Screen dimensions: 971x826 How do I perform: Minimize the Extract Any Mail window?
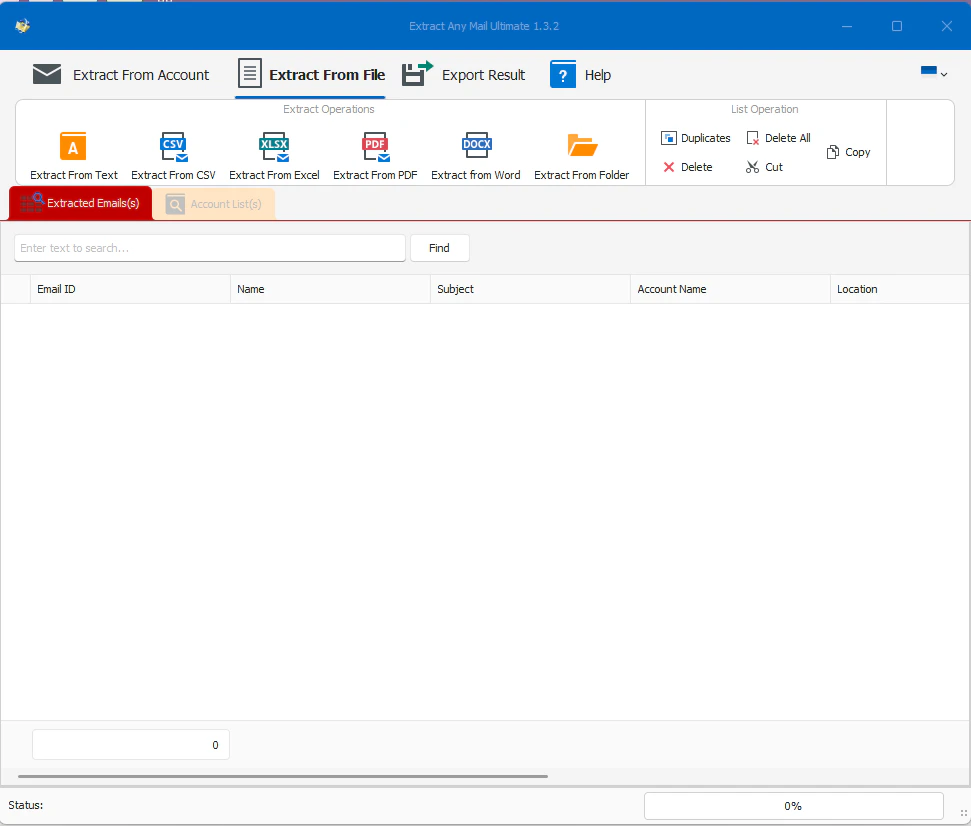(847, 26)
